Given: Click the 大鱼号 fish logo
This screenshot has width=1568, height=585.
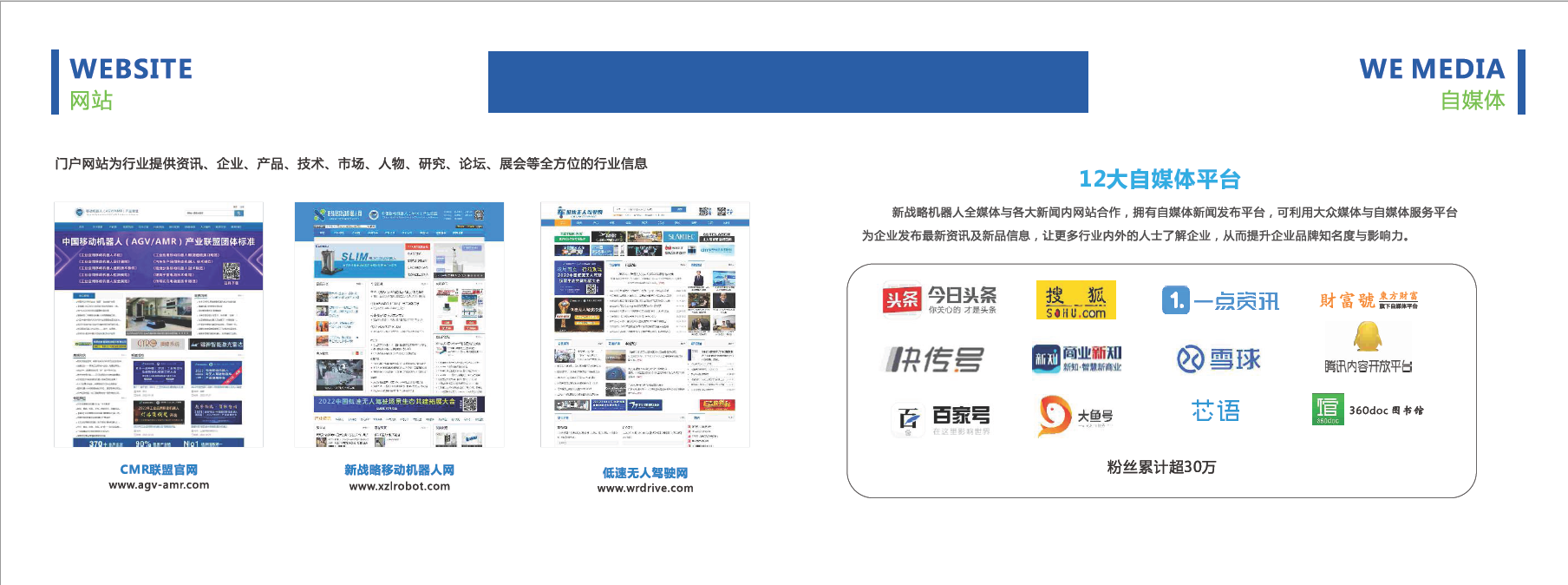Looking at the screenshot, I should 1055,414.
